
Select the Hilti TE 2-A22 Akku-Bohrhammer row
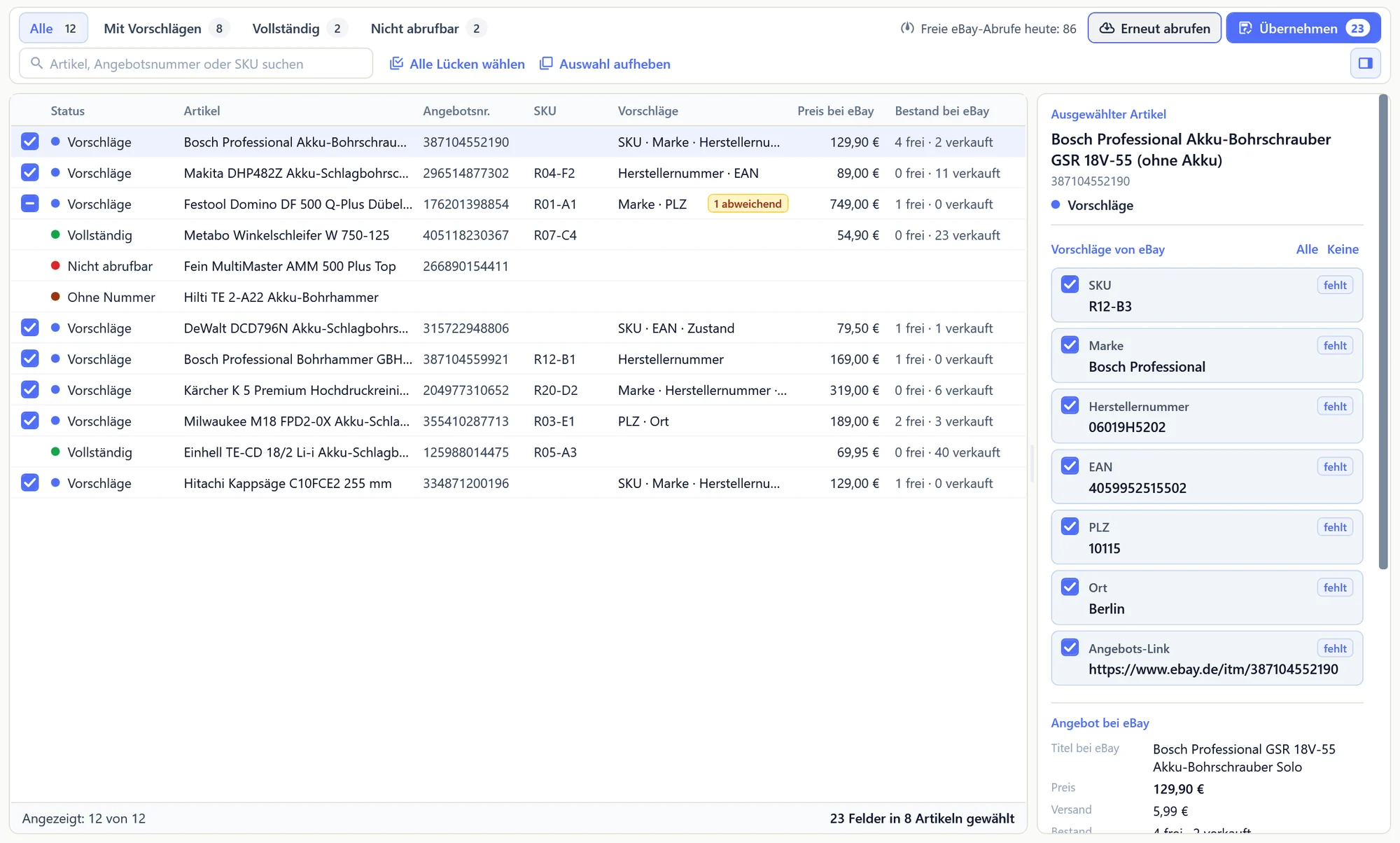point(518,297)
